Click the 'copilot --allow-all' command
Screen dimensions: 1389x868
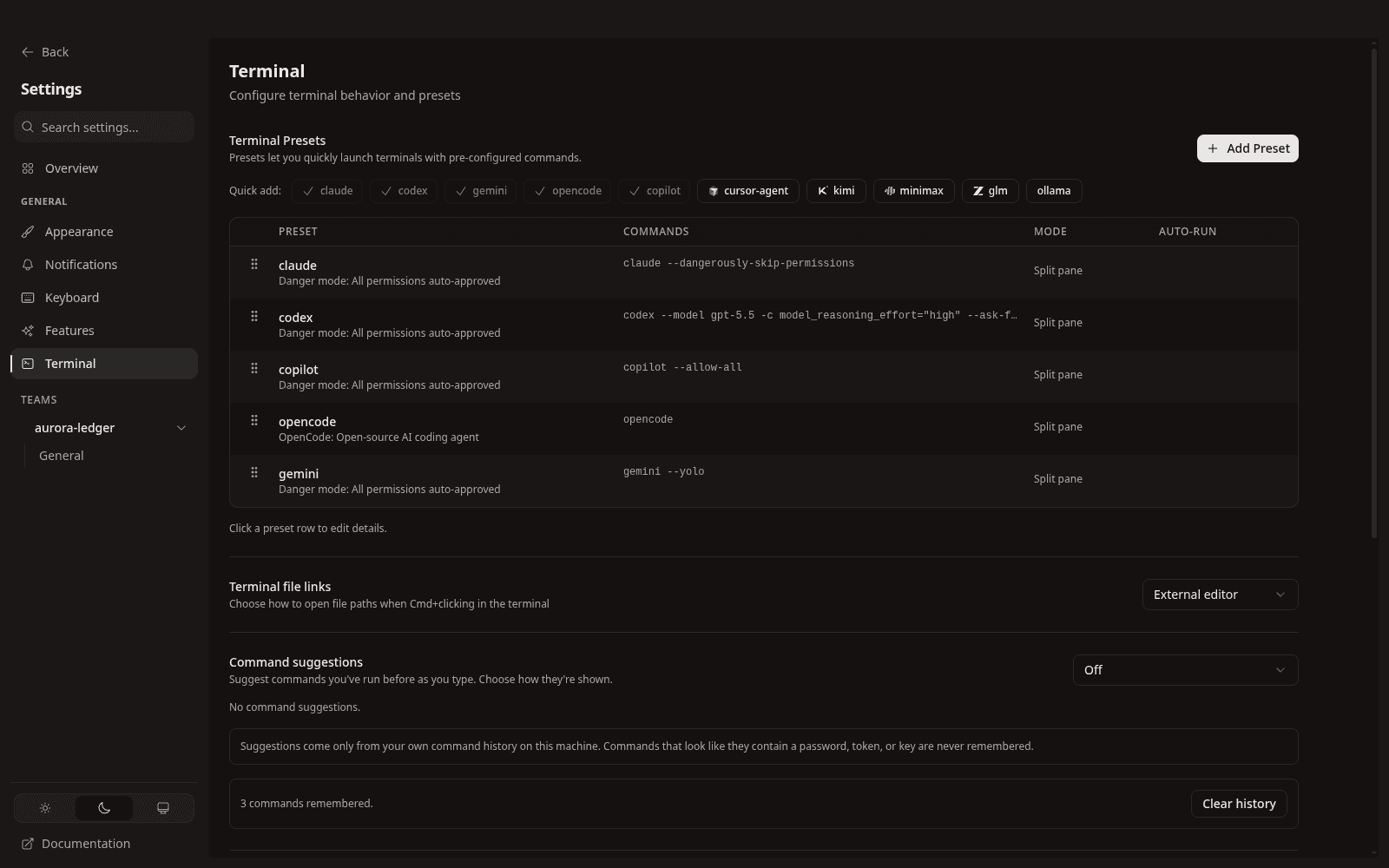[682, 367]
